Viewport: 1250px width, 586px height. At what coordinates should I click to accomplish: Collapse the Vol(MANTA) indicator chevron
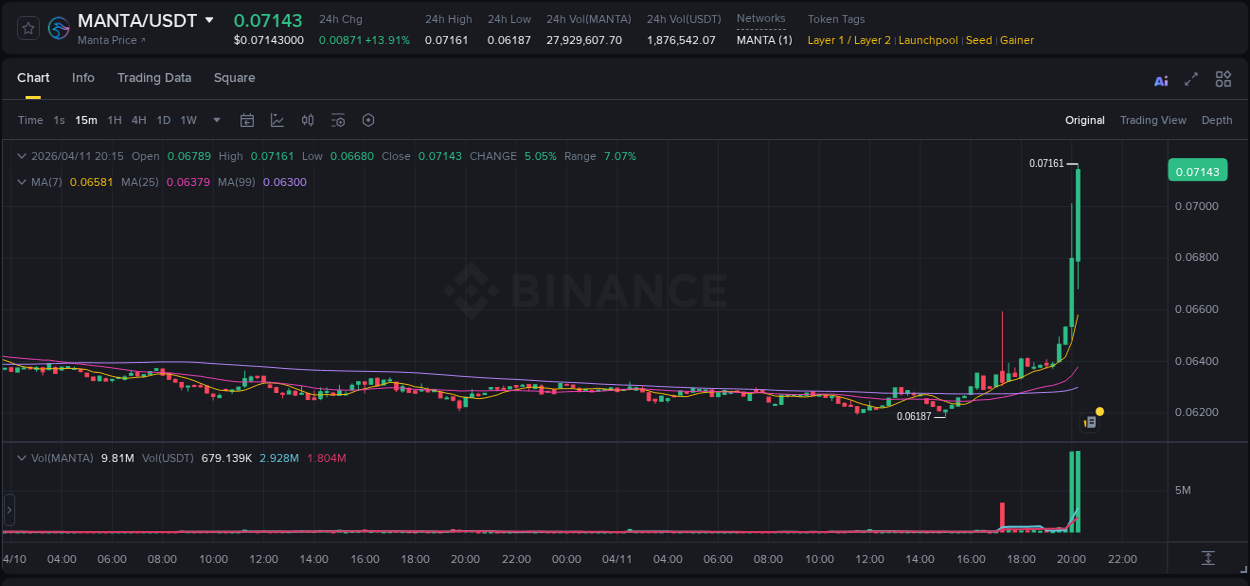pyautogui.click(x=22, y=458)
